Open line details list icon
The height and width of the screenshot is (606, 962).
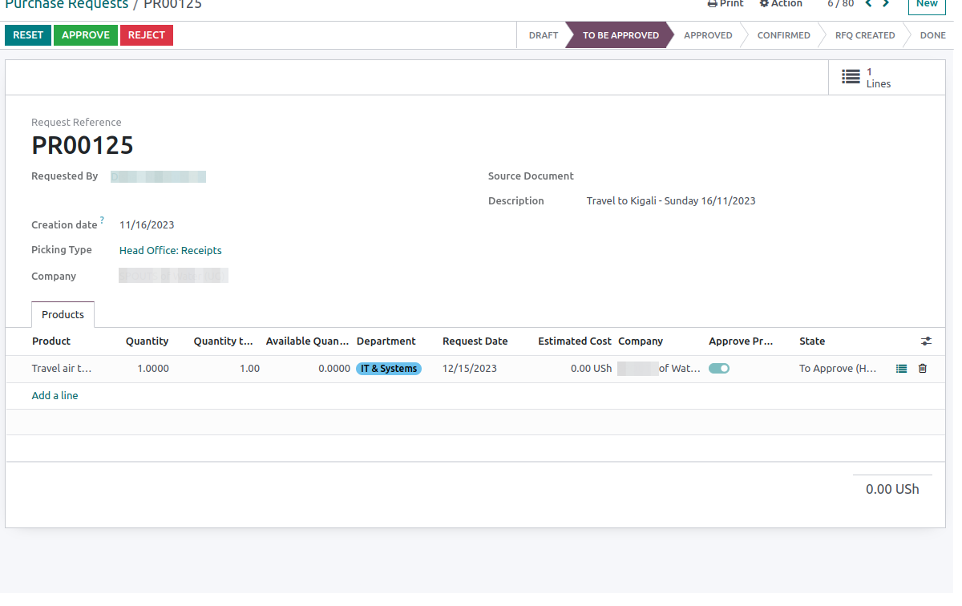[901, 369]
